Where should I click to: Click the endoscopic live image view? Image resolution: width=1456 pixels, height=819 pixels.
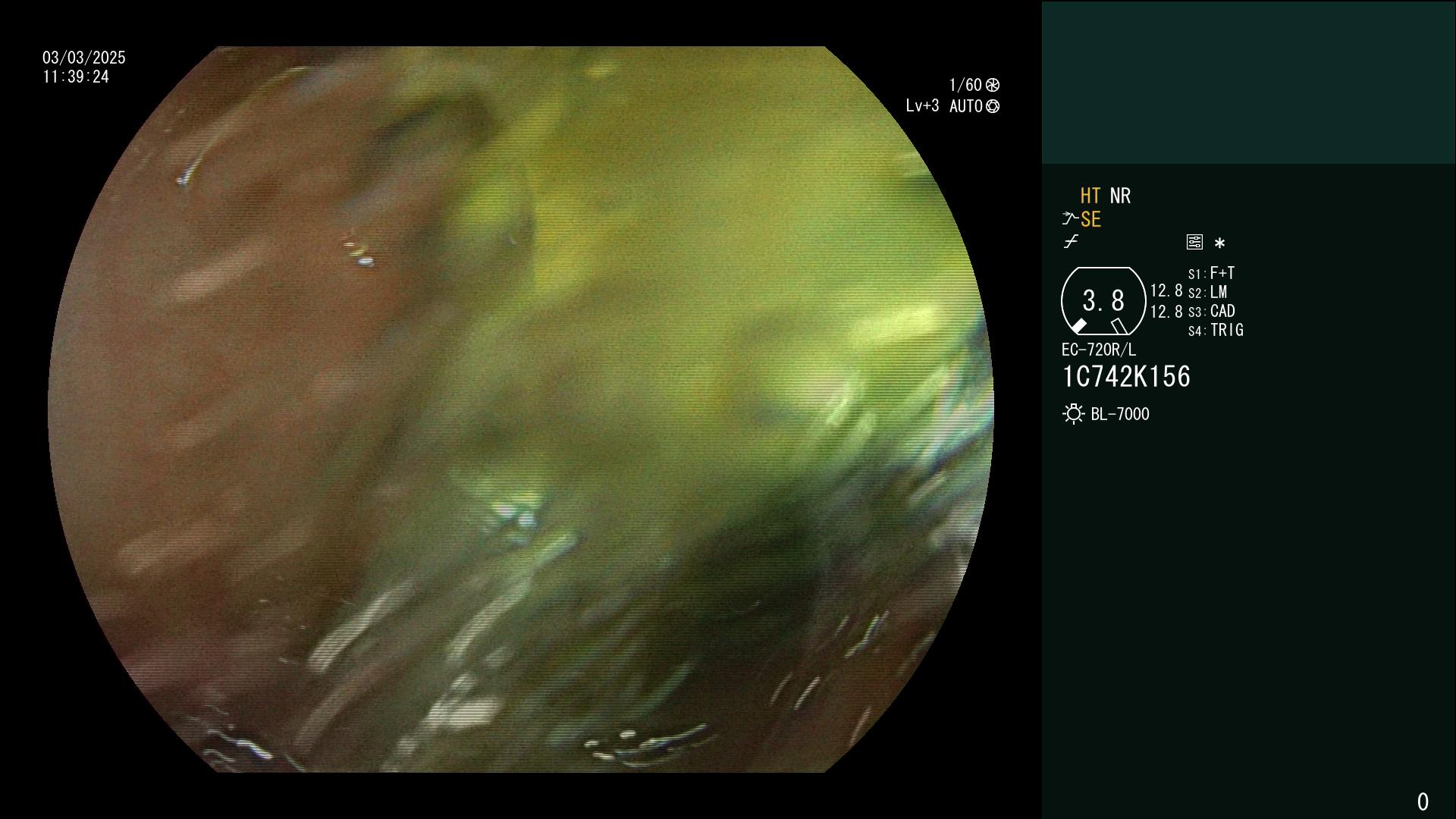click(521, 409)
